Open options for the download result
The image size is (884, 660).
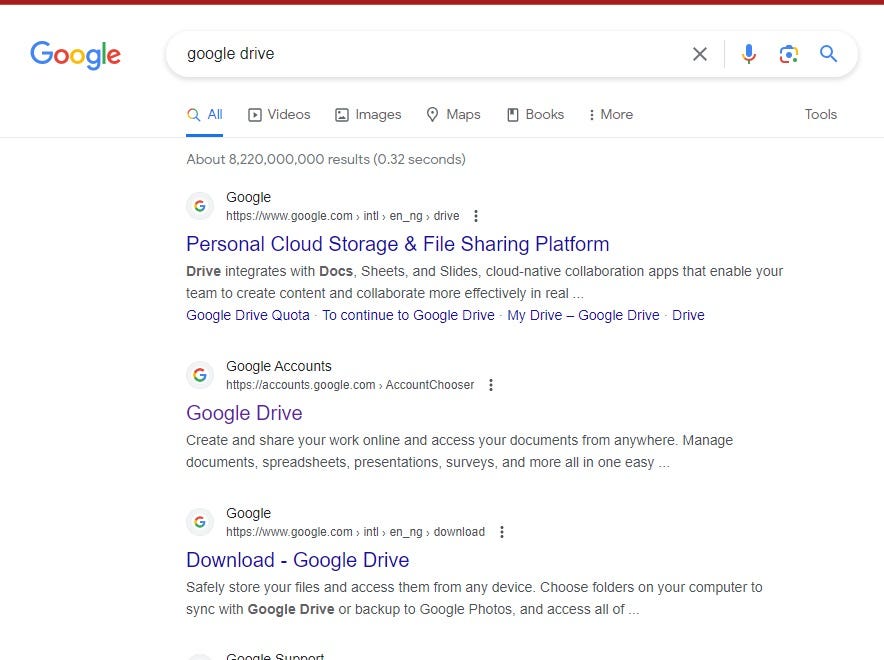502,532
